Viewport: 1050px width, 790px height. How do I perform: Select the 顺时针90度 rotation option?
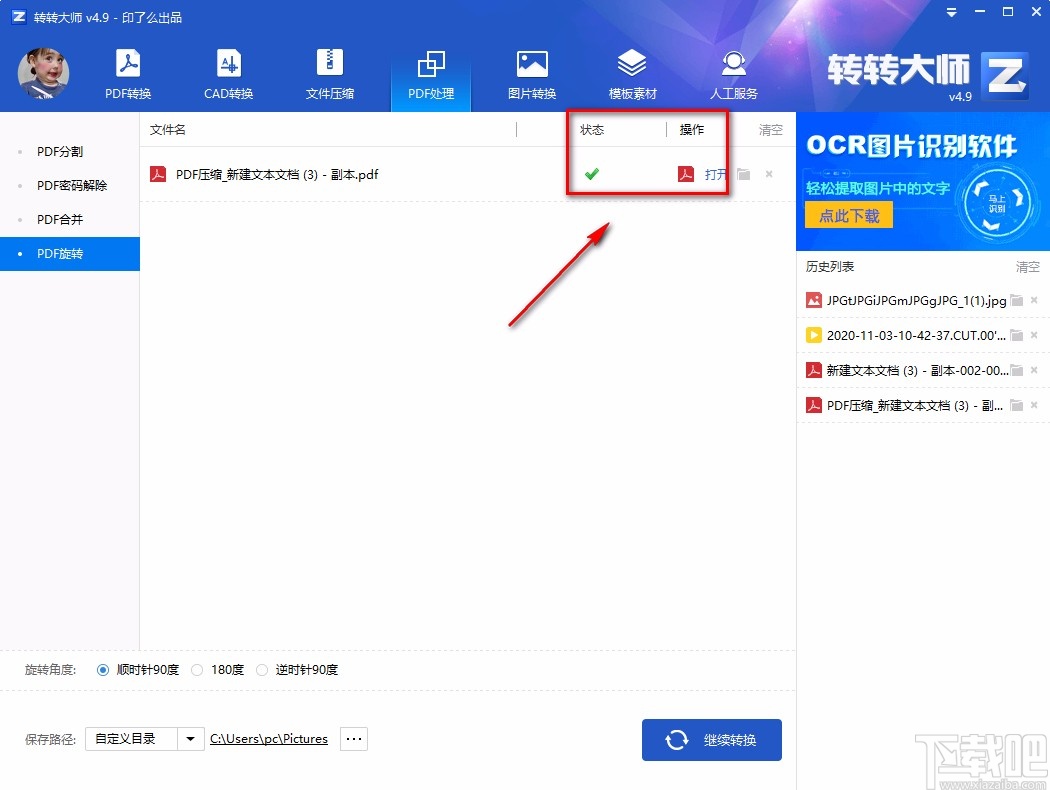(102, 670)
